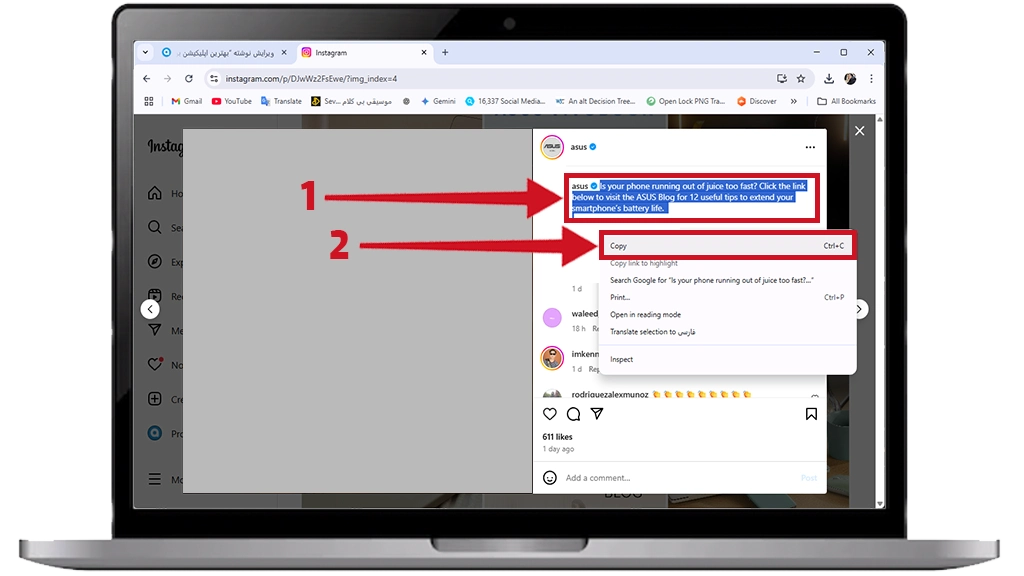Open Chrome three-dot menu
Screen dimensions: 1024x576
[x=871, y=79]
